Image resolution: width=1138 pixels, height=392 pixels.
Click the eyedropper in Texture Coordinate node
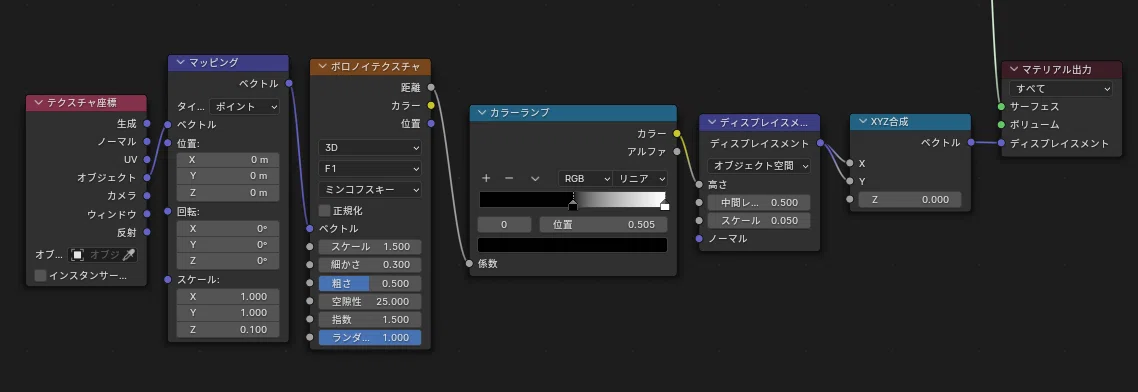128,255
